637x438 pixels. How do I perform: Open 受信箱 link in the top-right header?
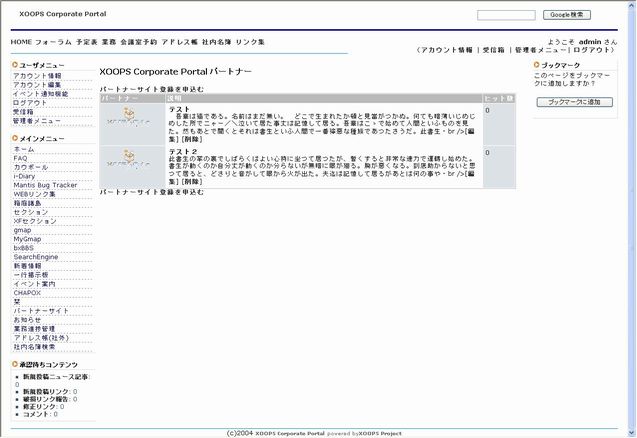pos(493,50)
